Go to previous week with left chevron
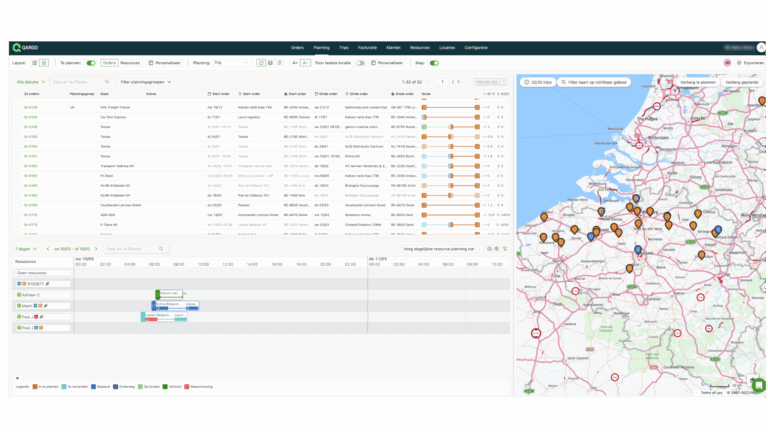Viewport: 768px width, 432px height. click(48, 249)
